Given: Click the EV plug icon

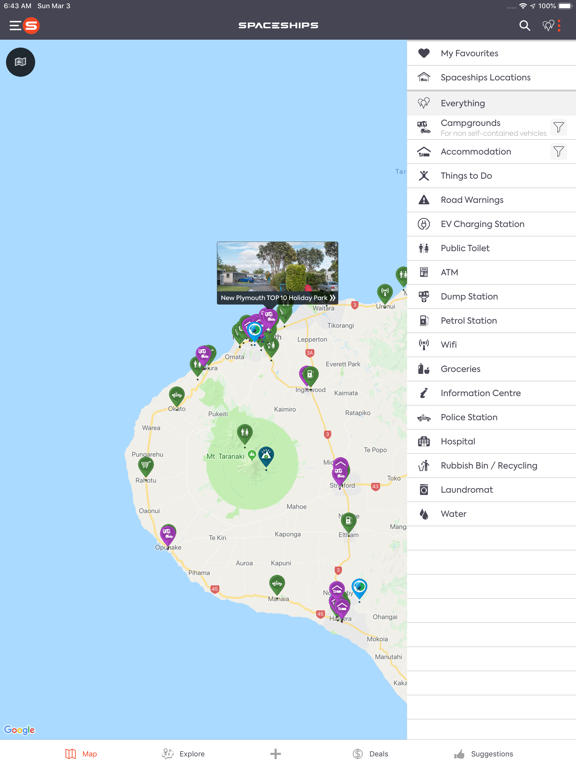Looking at the screenshot, I should pos(424,224).
